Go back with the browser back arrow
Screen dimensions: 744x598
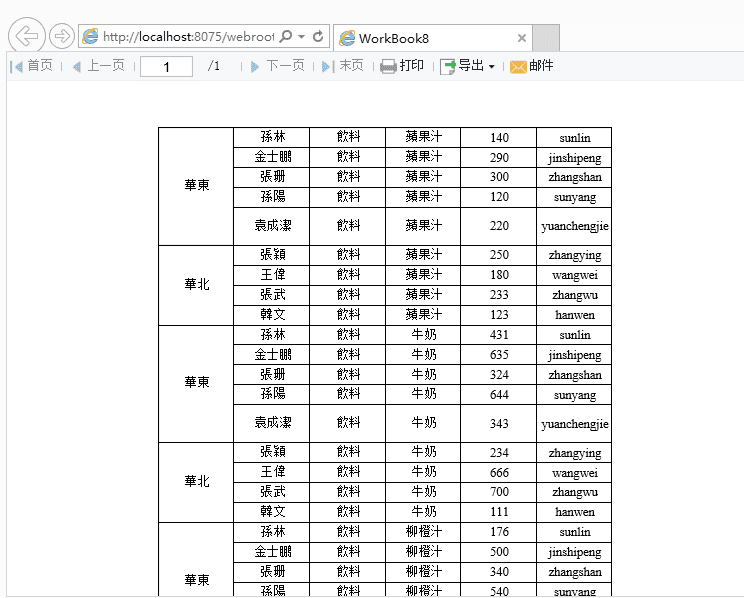point(27,36)
